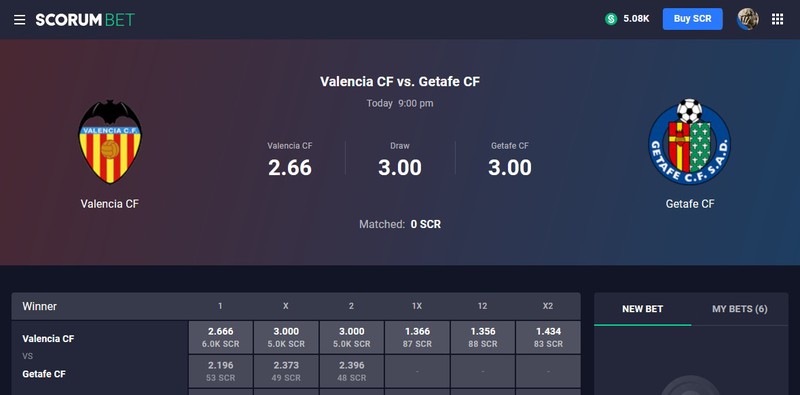Select the 1.366 odds for 1X

coord(417,337)
